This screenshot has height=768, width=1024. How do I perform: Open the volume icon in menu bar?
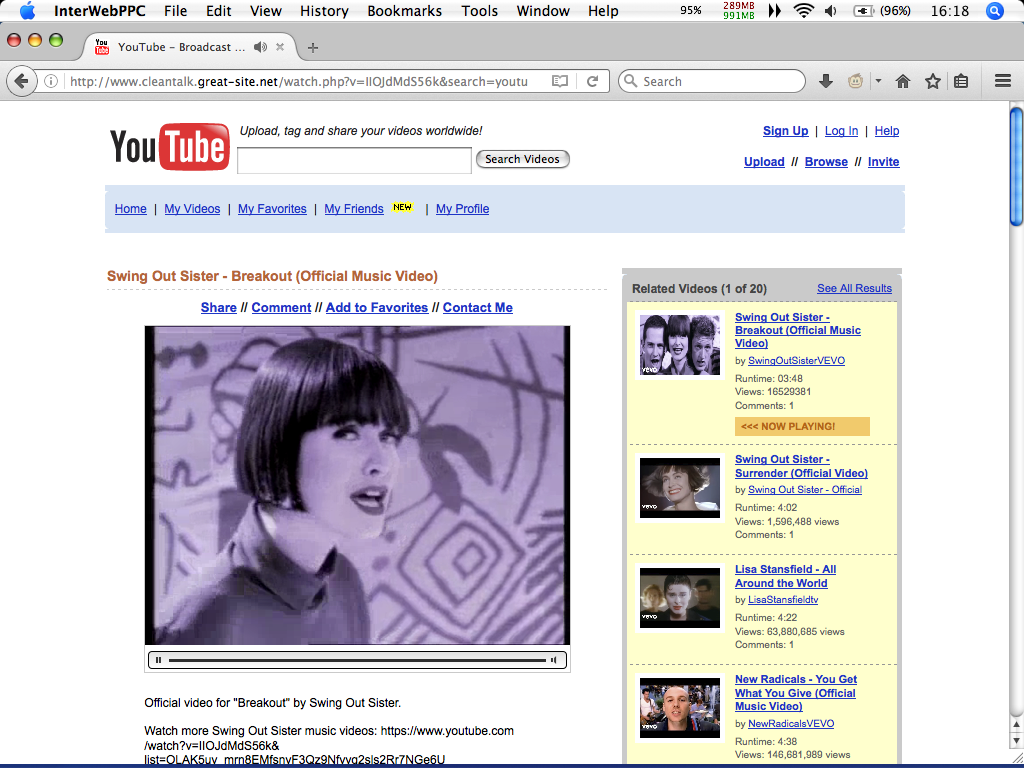(x=831, y=10)
